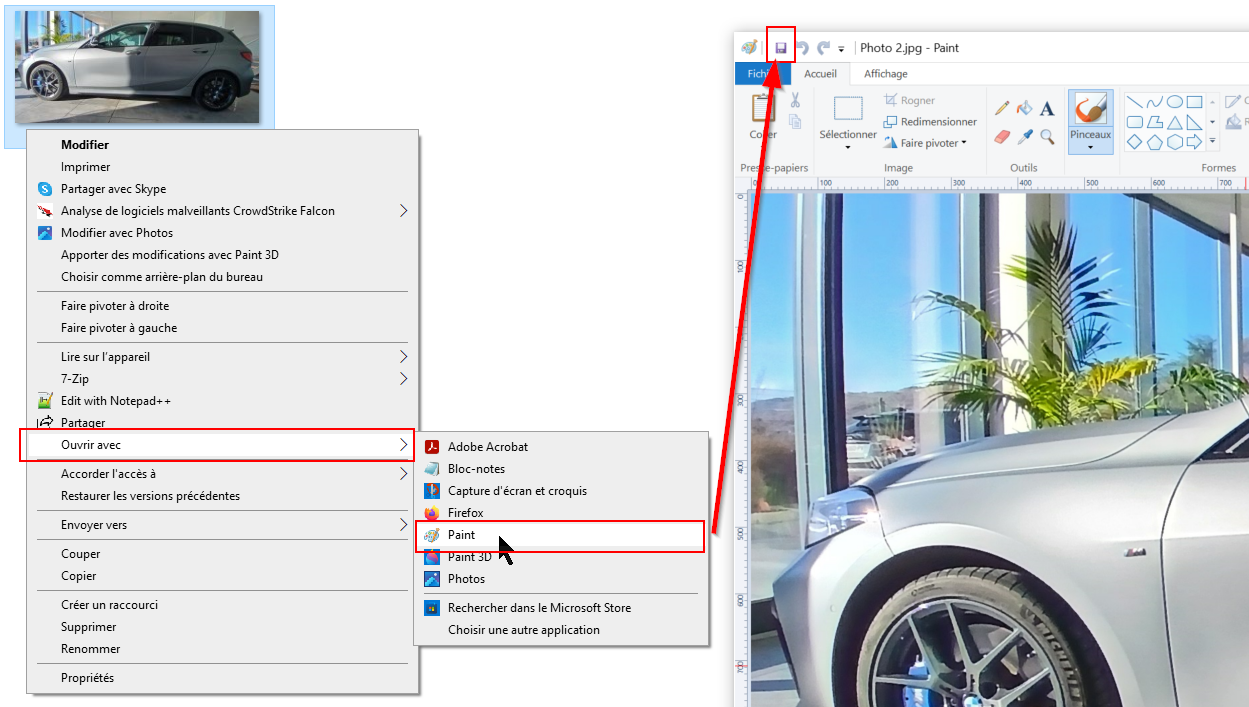Choose Apporter des modifications avec Paint 3D

(222, 255)
